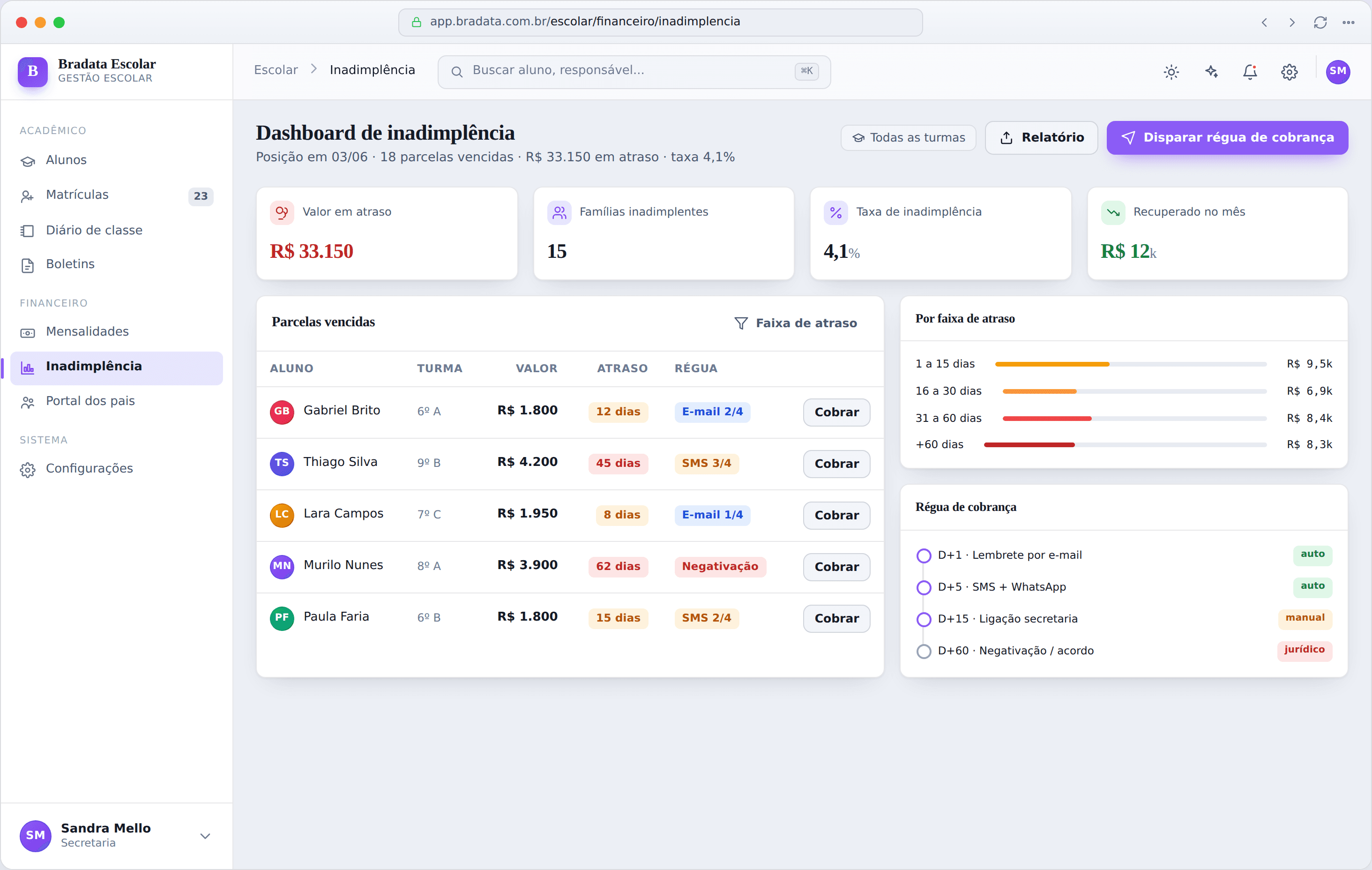Viewport: 1372px width, 870px height.
Task: Open notifications bell
Action: click(1250, 72)
